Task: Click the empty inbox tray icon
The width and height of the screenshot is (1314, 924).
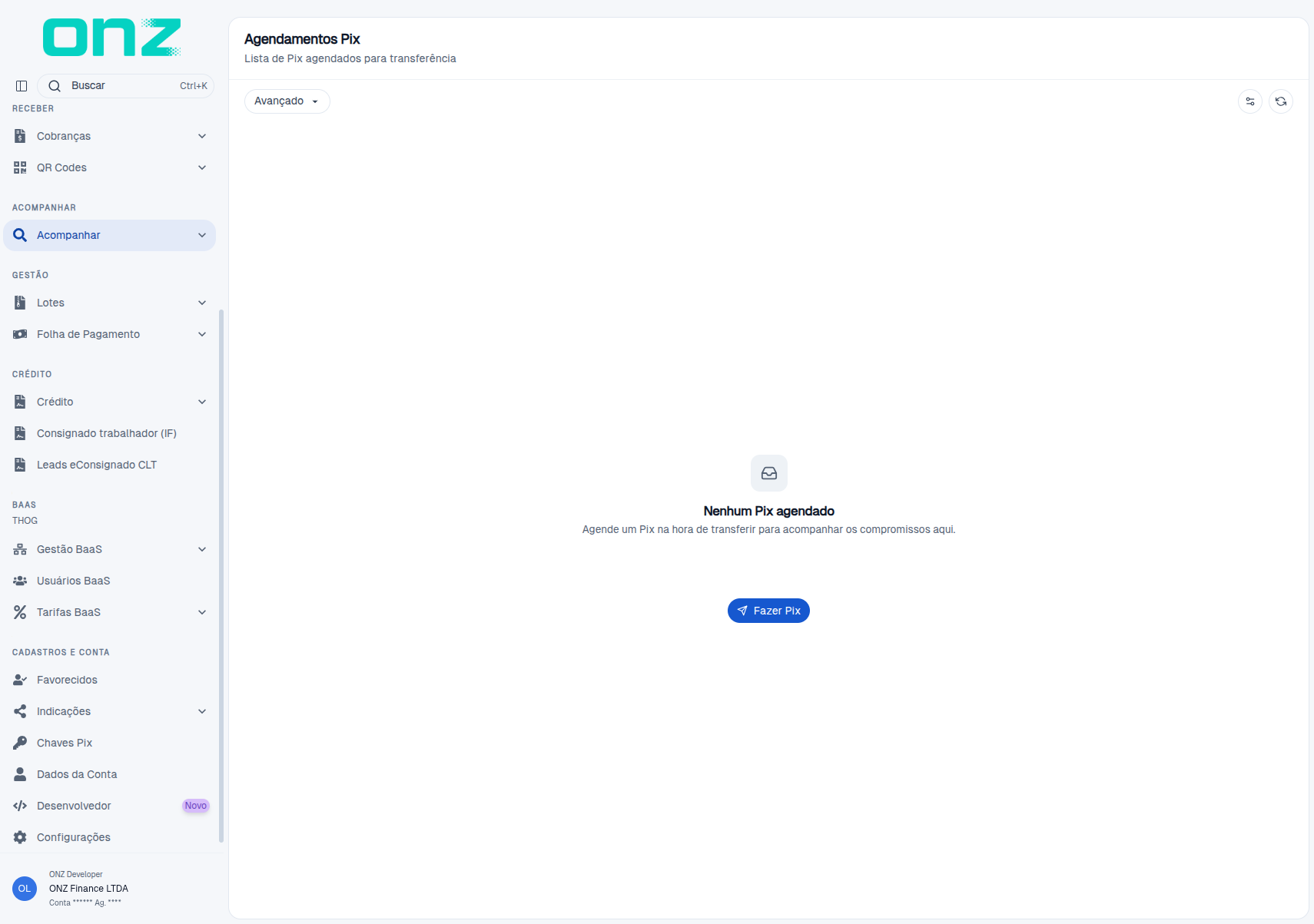Action: coord(769,473)
